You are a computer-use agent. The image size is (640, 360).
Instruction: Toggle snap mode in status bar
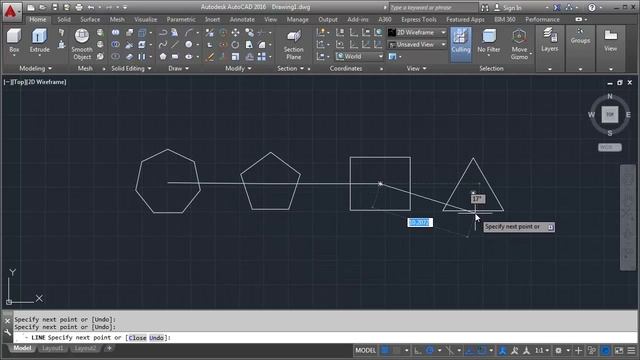396,350
